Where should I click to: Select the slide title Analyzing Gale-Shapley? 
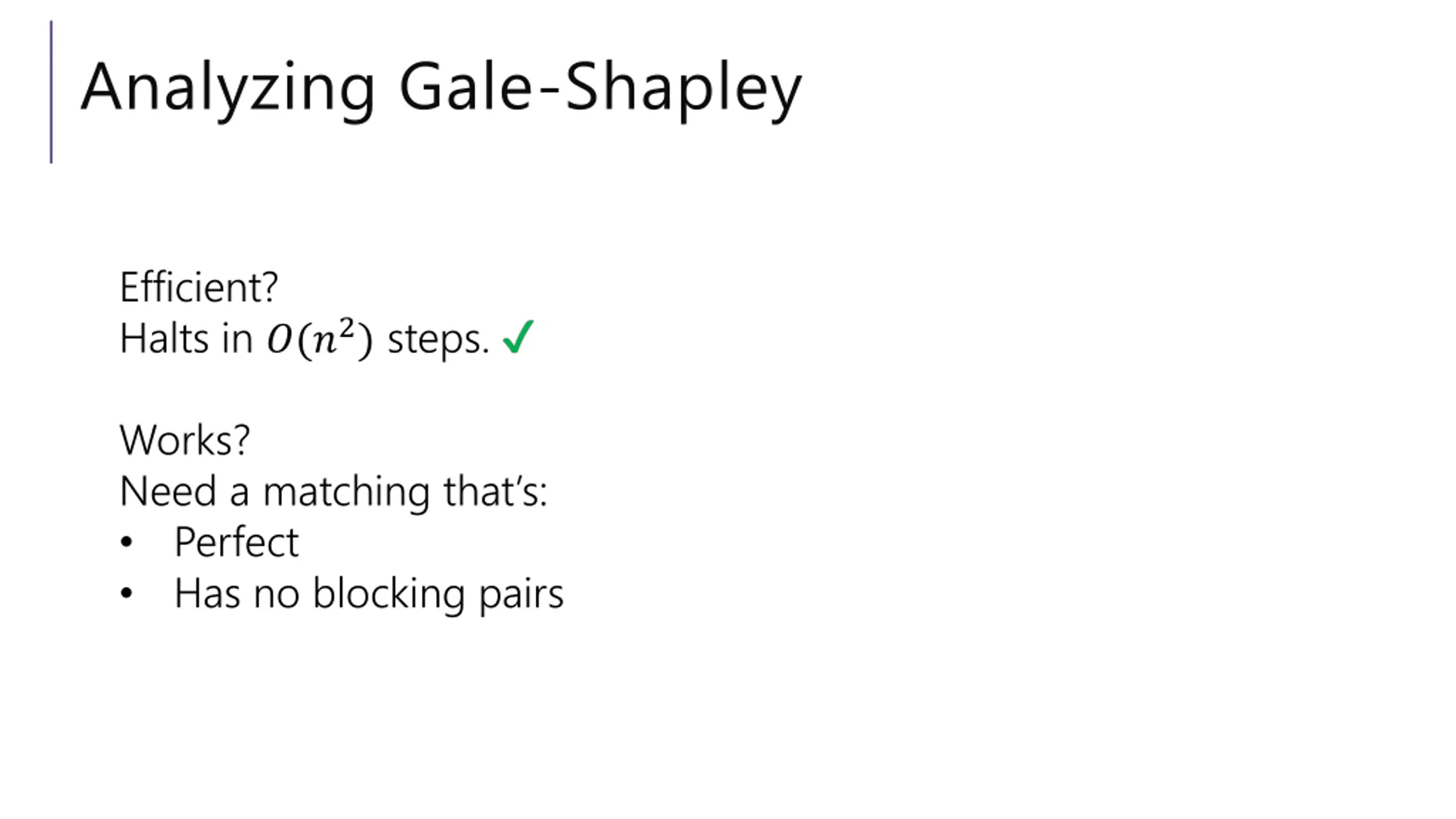(x=441, y=90)
